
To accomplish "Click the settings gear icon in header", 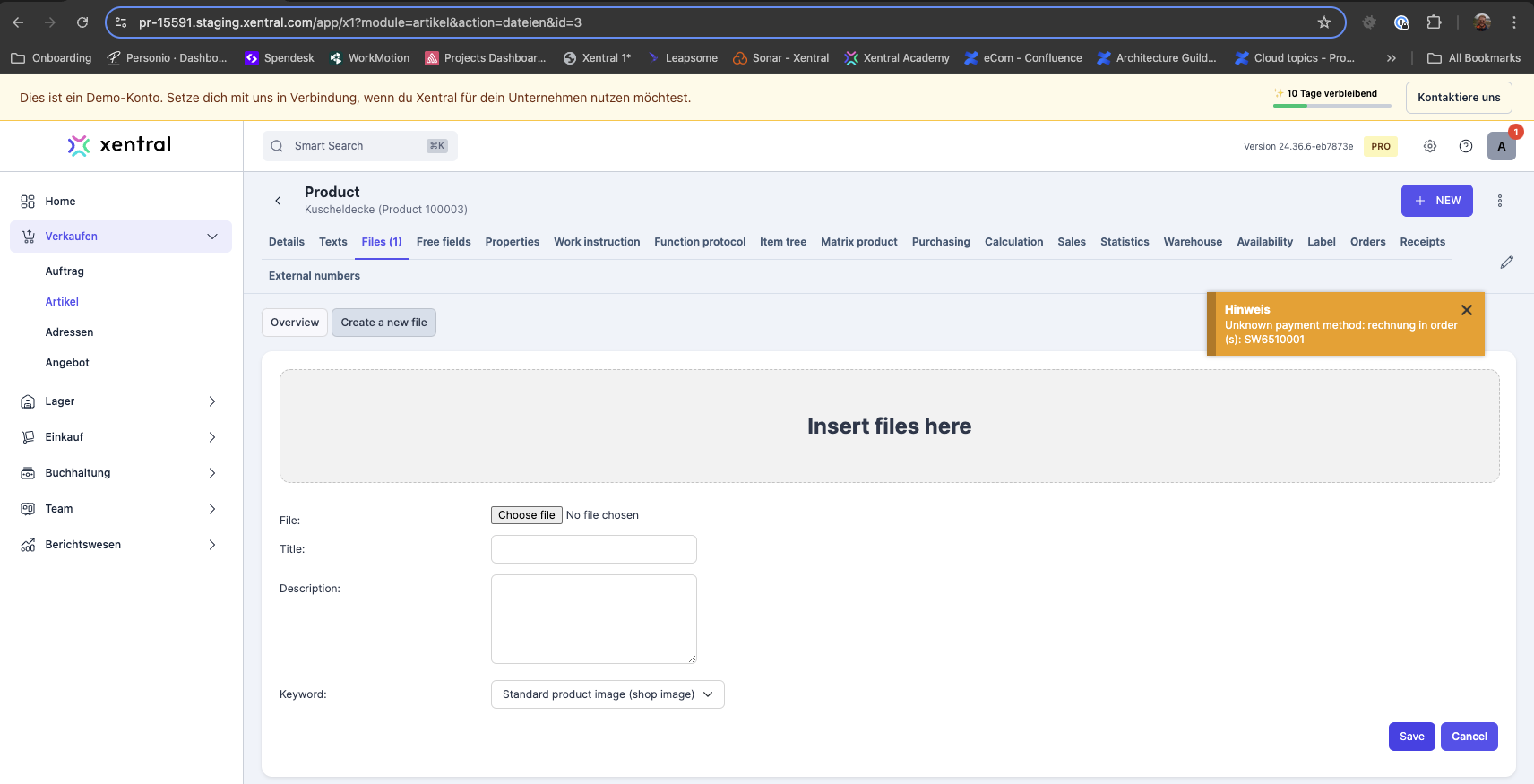I will tap(1430, 146).
